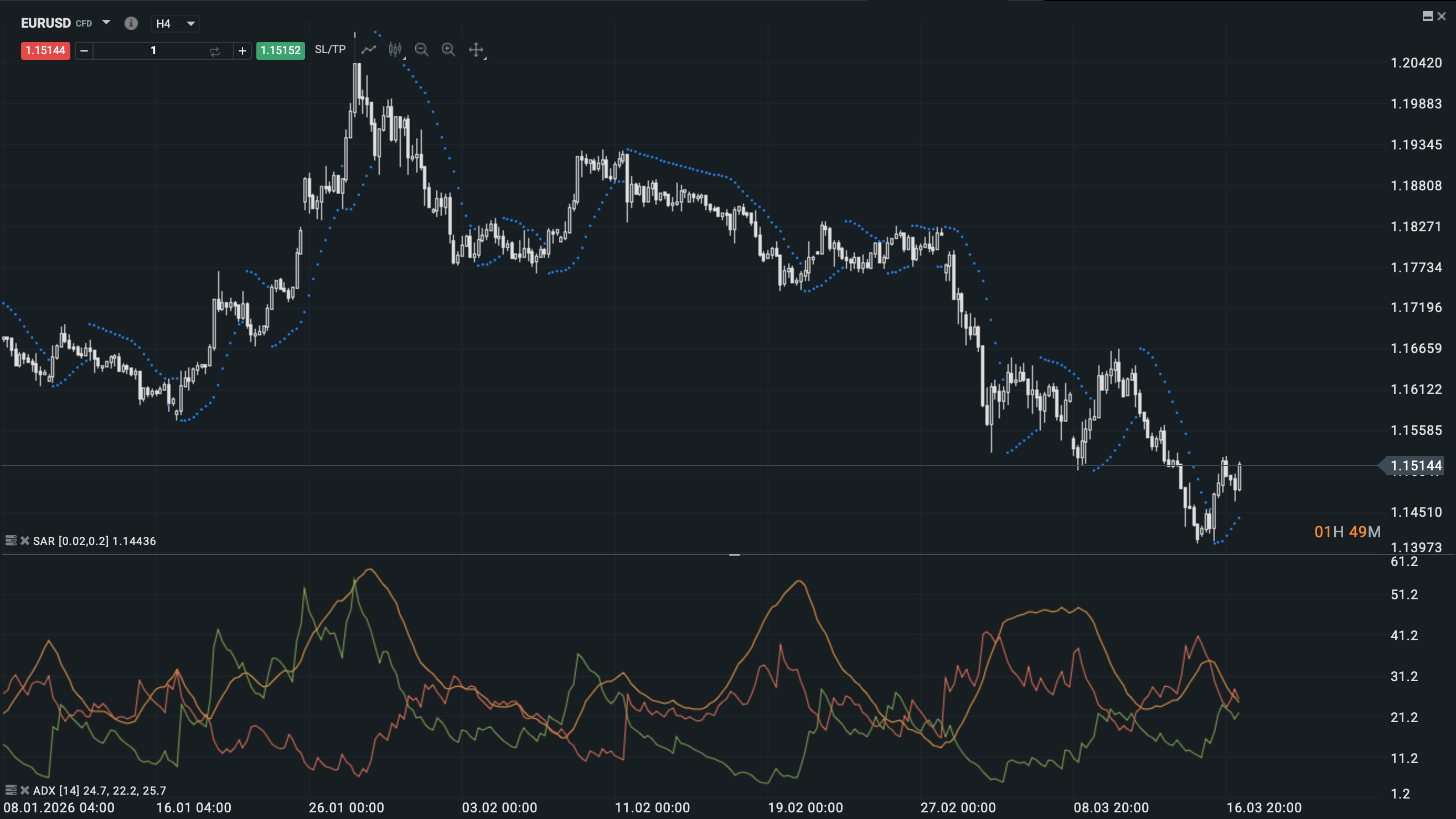Remove the ADX indicator
1456x819 pixels.
[25, 791]
